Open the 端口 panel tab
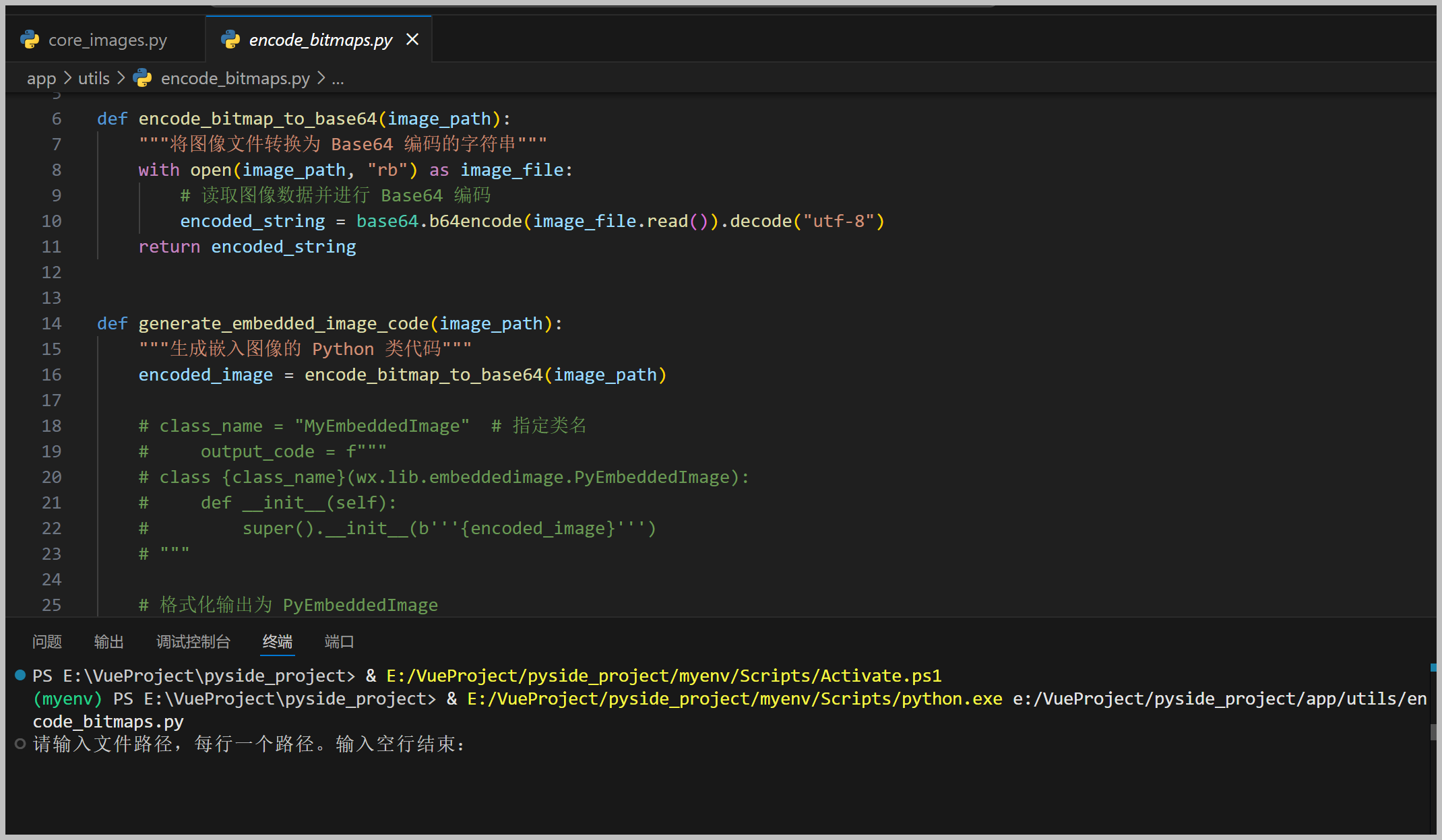This screenshot has height=840, width=1442. (x=339, y=641)
